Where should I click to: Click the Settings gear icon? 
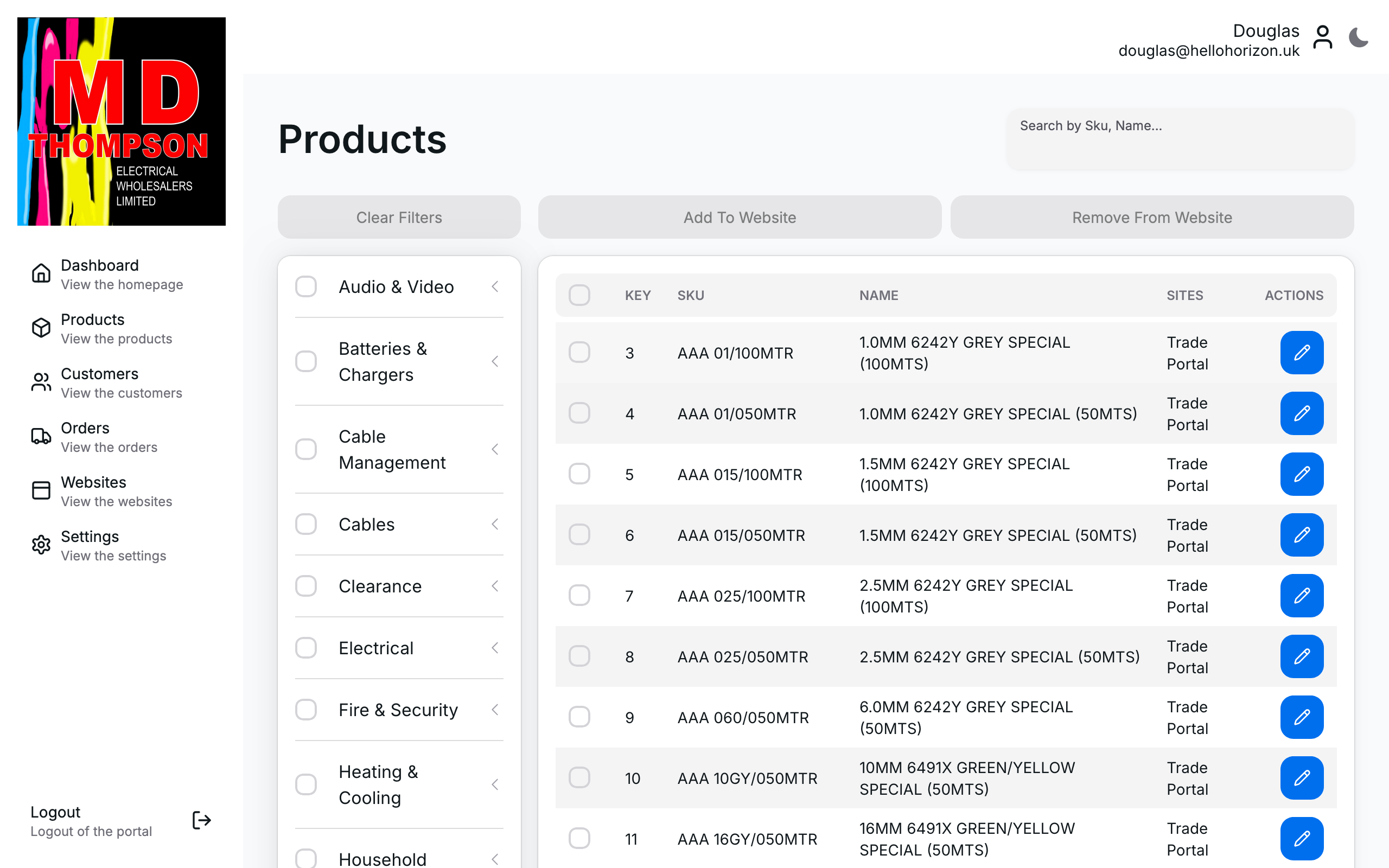41,545
